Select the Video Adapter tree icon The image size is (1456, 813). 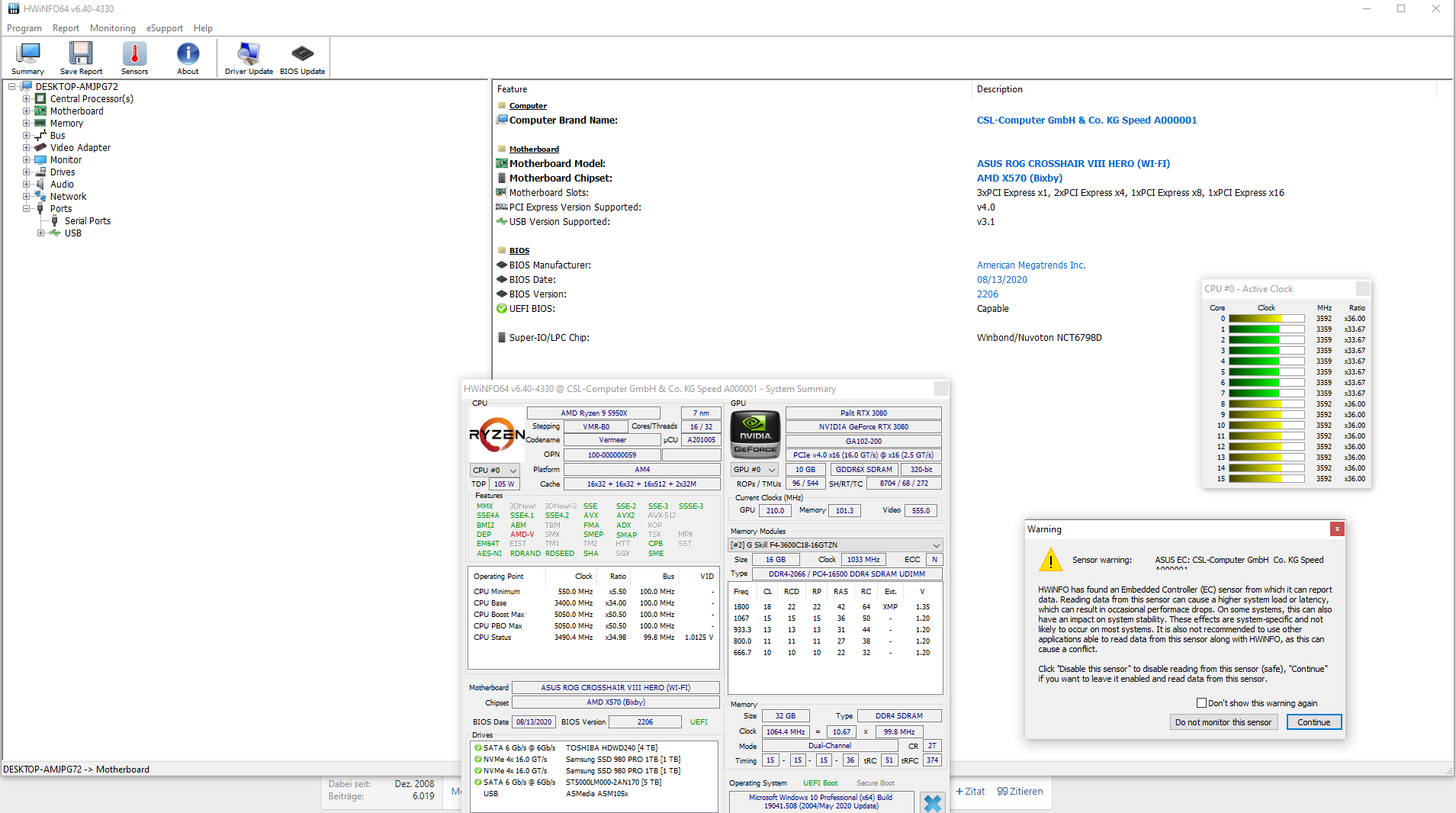coord(40,148)
